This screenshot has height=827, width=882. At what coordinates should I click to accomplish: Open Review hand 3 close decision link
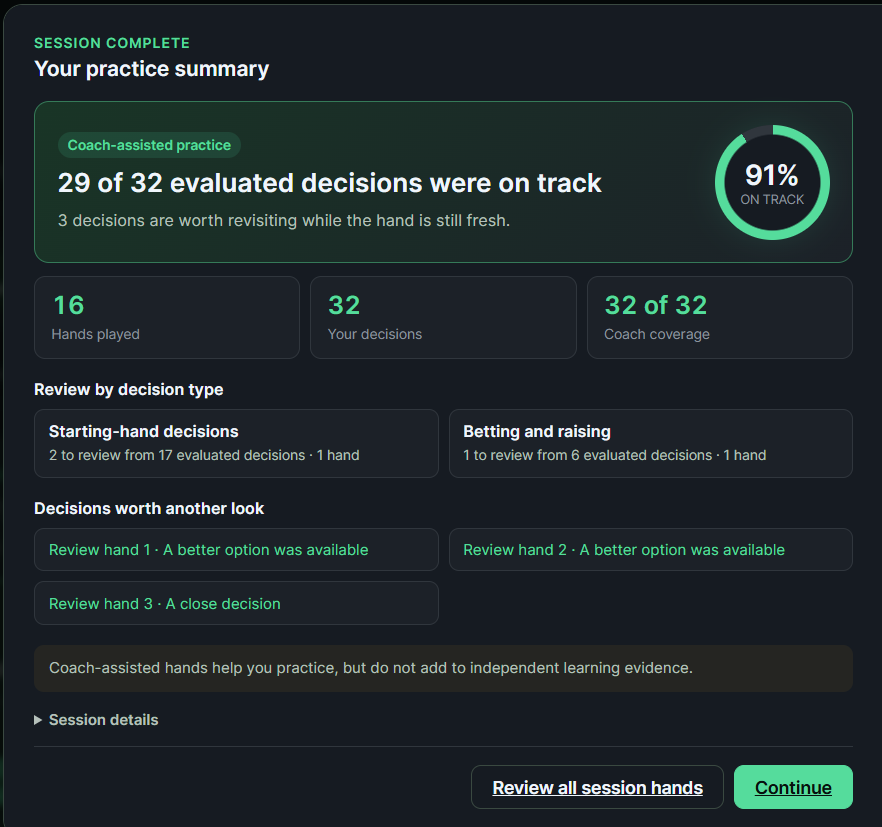click(236, 603)
